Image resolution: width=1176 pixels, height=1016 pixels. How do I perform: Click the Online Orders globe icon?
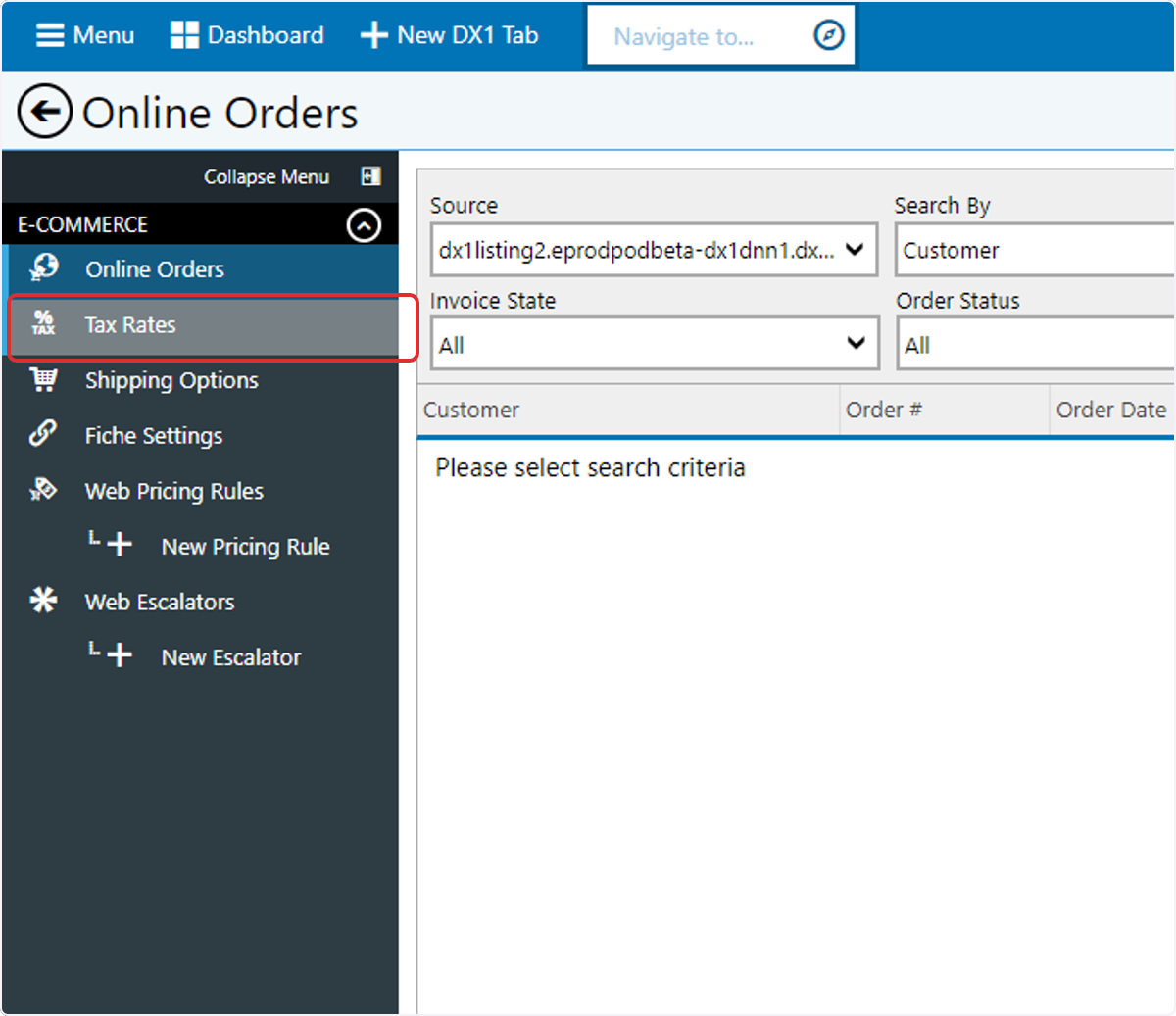[44, 267]
